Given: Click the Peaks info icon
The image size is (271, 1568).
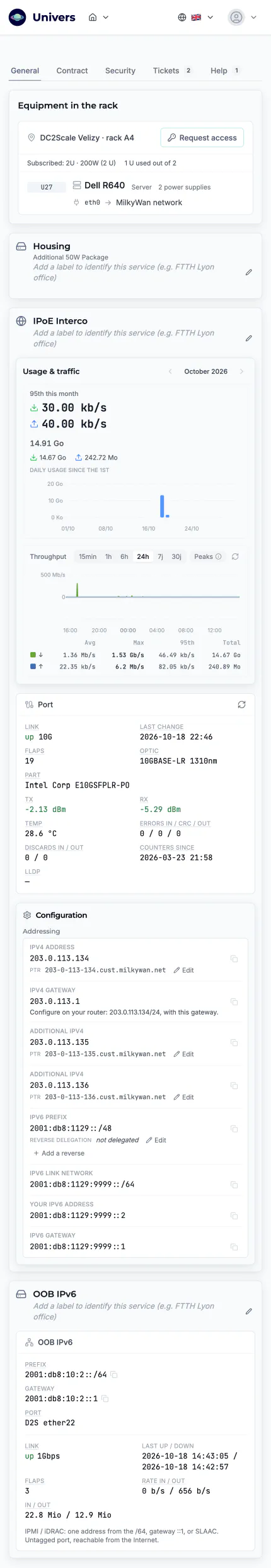Looking at the screenshot, I should click(x=218, y=556).
